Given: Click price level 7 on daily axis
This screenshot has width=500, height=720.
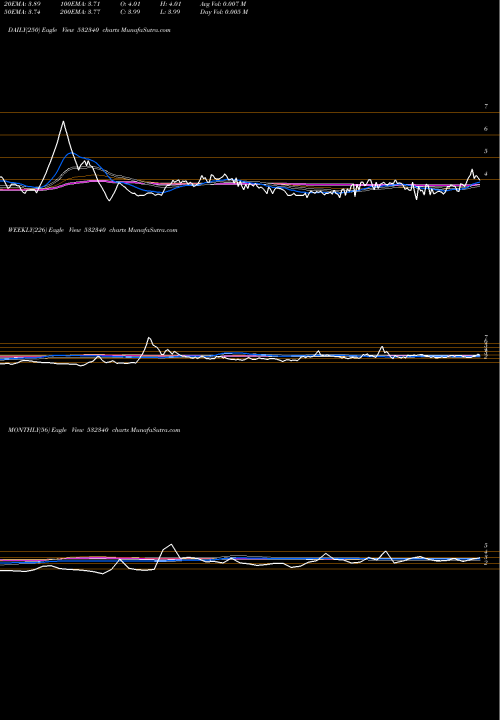Looking at the screenshot, I should click(x=486, y=107).
